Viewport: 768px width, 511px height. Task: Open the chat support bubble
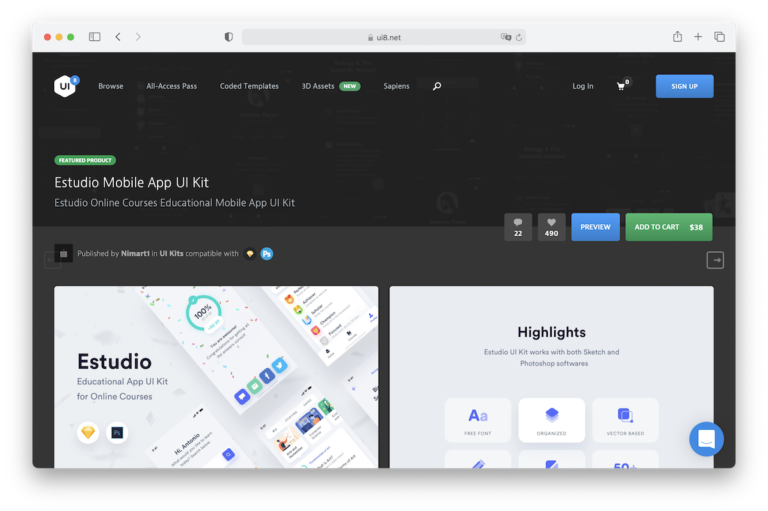[706, 438]
